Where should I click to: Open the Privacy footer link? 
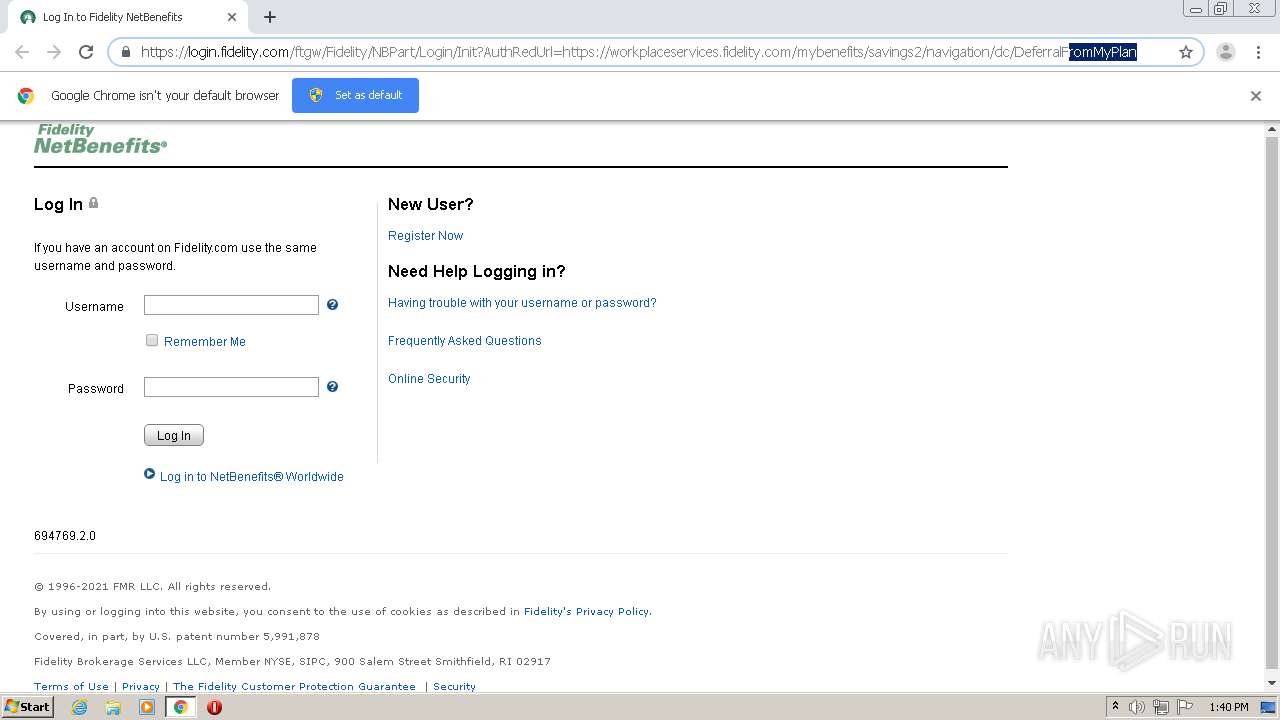(141, 687)
